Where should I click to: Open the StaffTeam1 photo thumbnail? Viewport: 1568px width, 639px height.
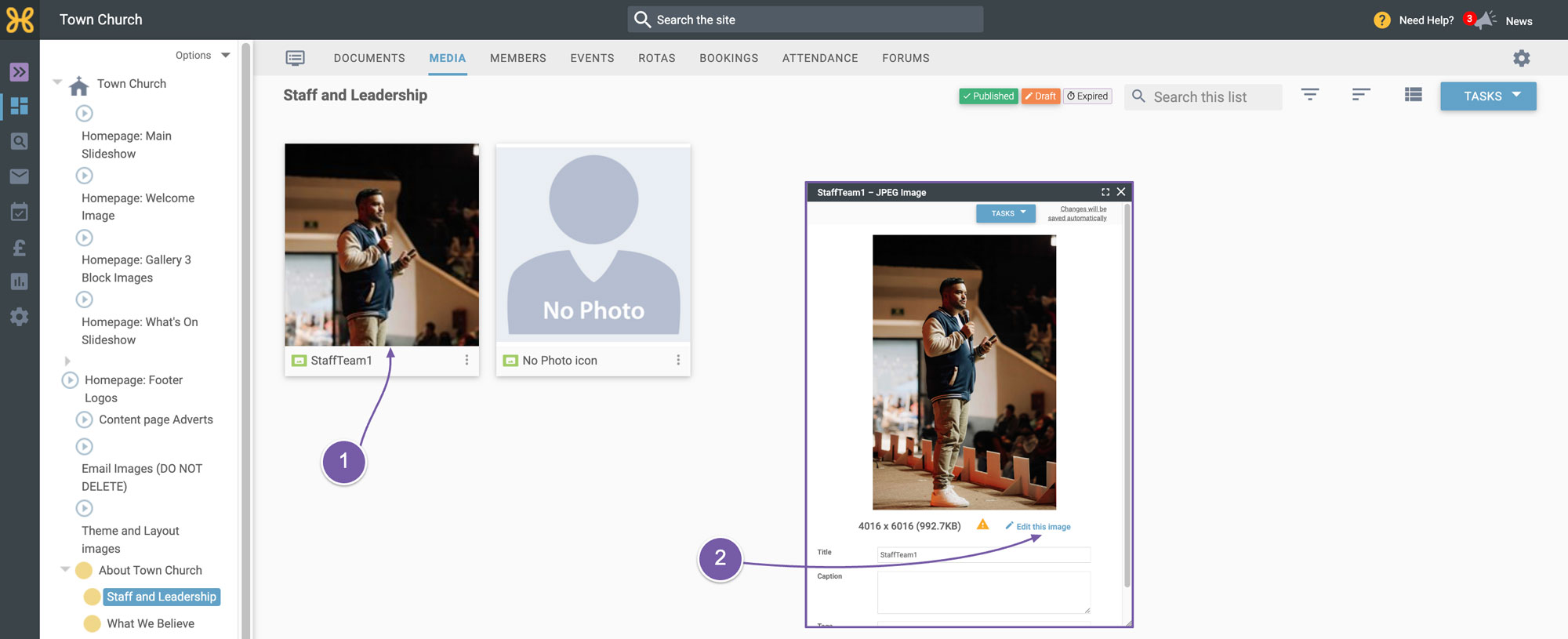382,245
